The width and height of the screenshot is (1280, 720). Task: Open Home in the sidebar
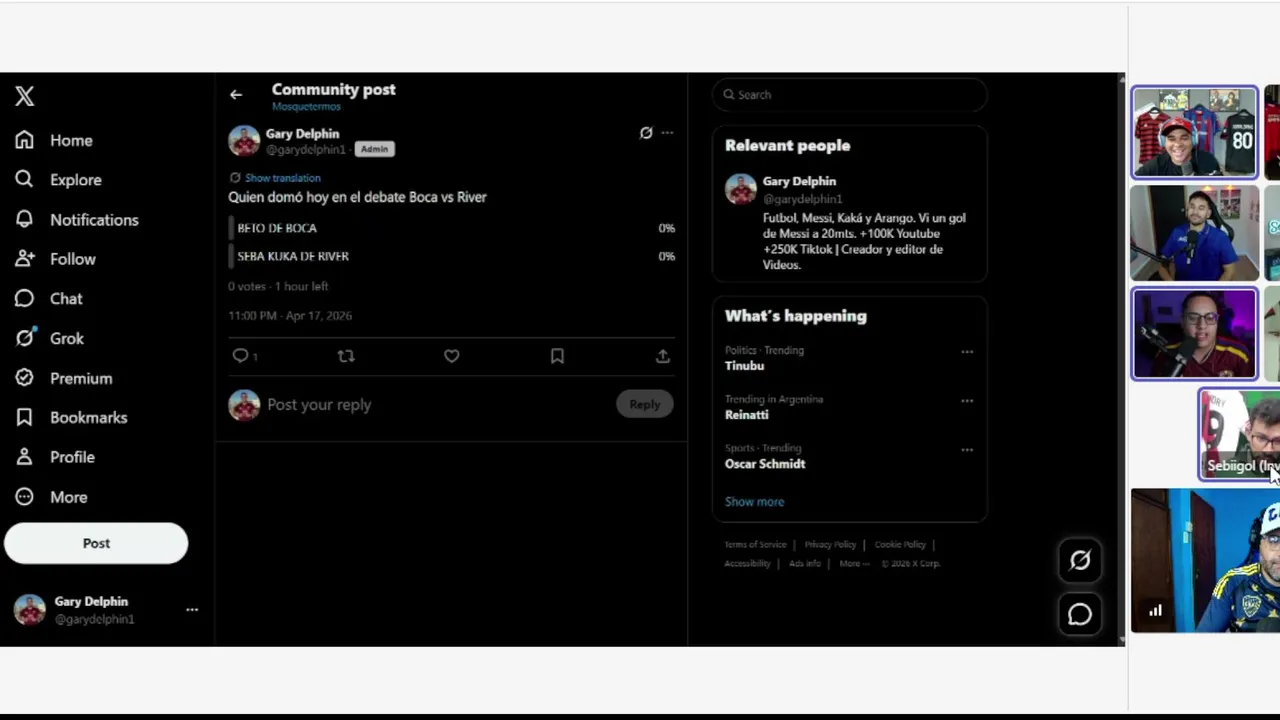pos(55,140)
